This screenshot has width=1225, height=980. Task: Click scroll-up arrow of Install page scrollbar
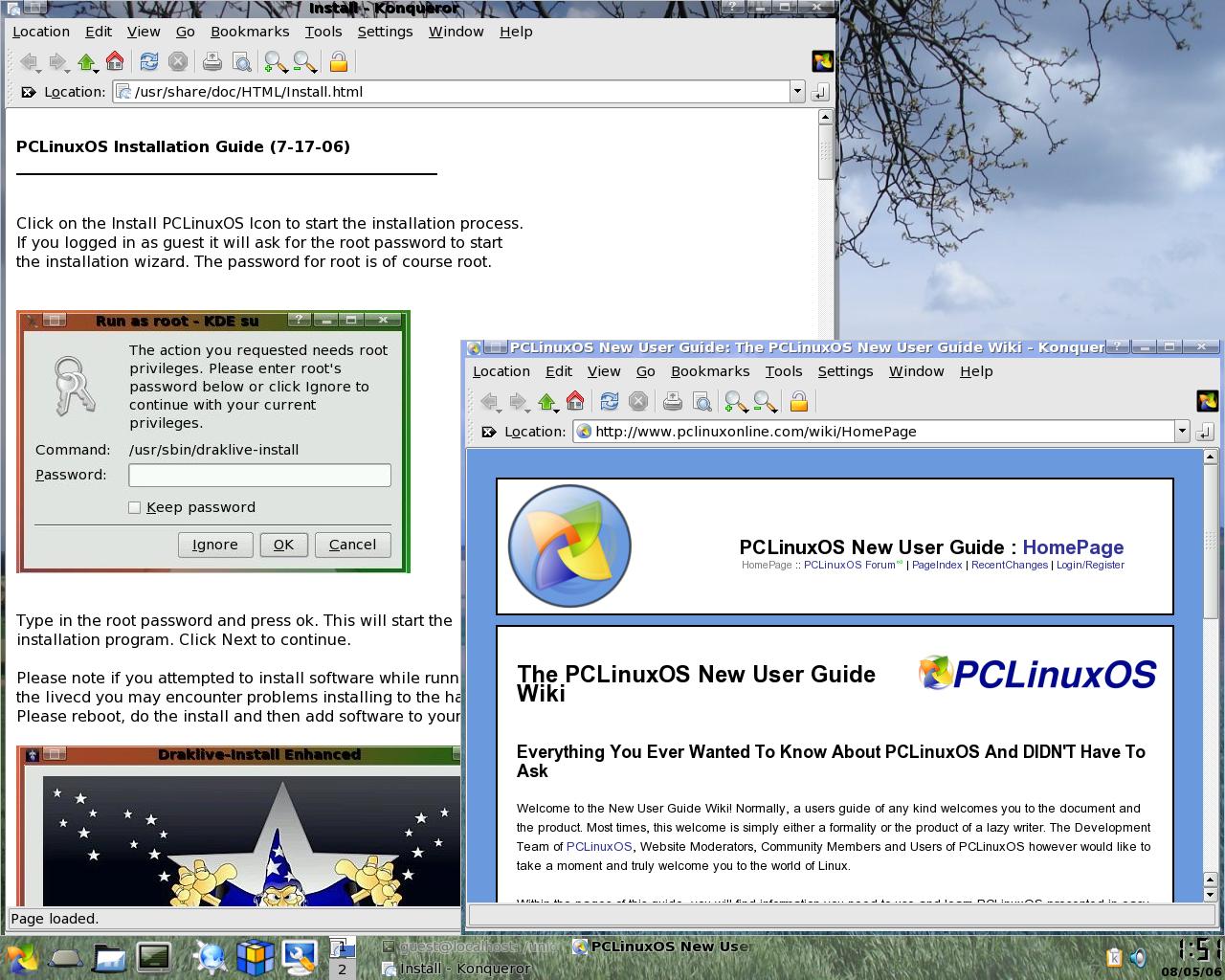coord(826,117)
